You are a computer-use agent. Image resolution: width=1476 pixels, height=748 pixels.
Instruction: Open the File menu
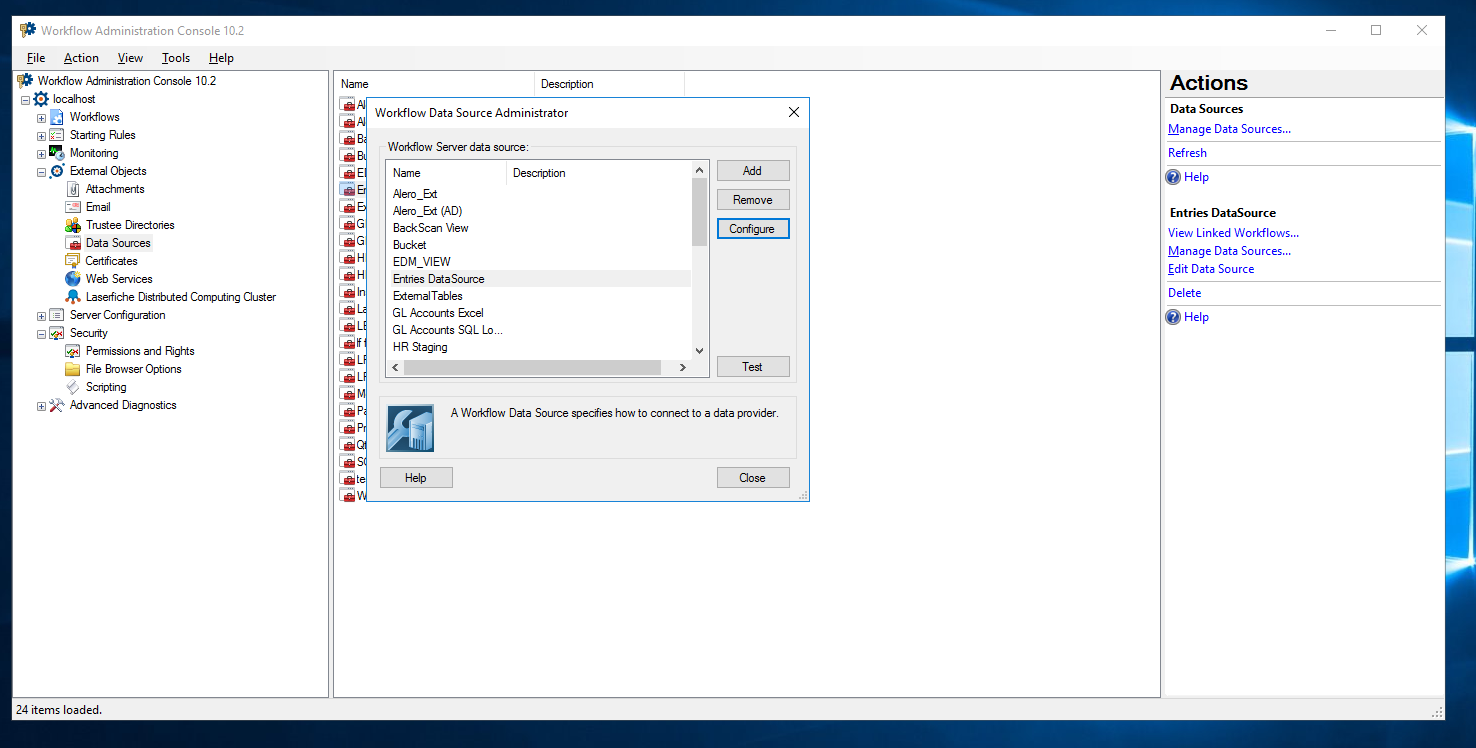click(x=36, y=58)
